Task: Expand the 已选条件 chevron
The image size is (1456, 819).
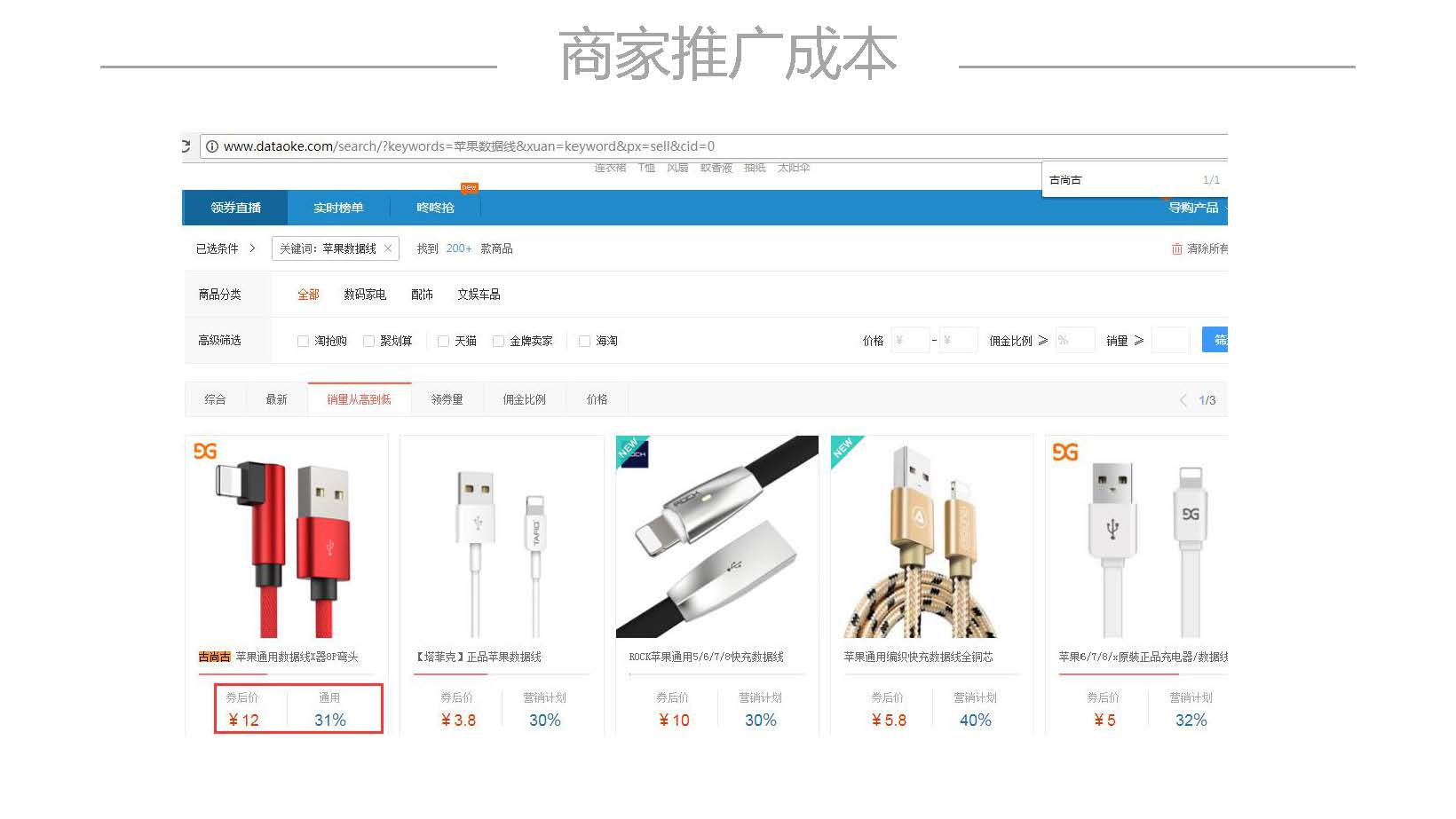Action: pos(252,248)
